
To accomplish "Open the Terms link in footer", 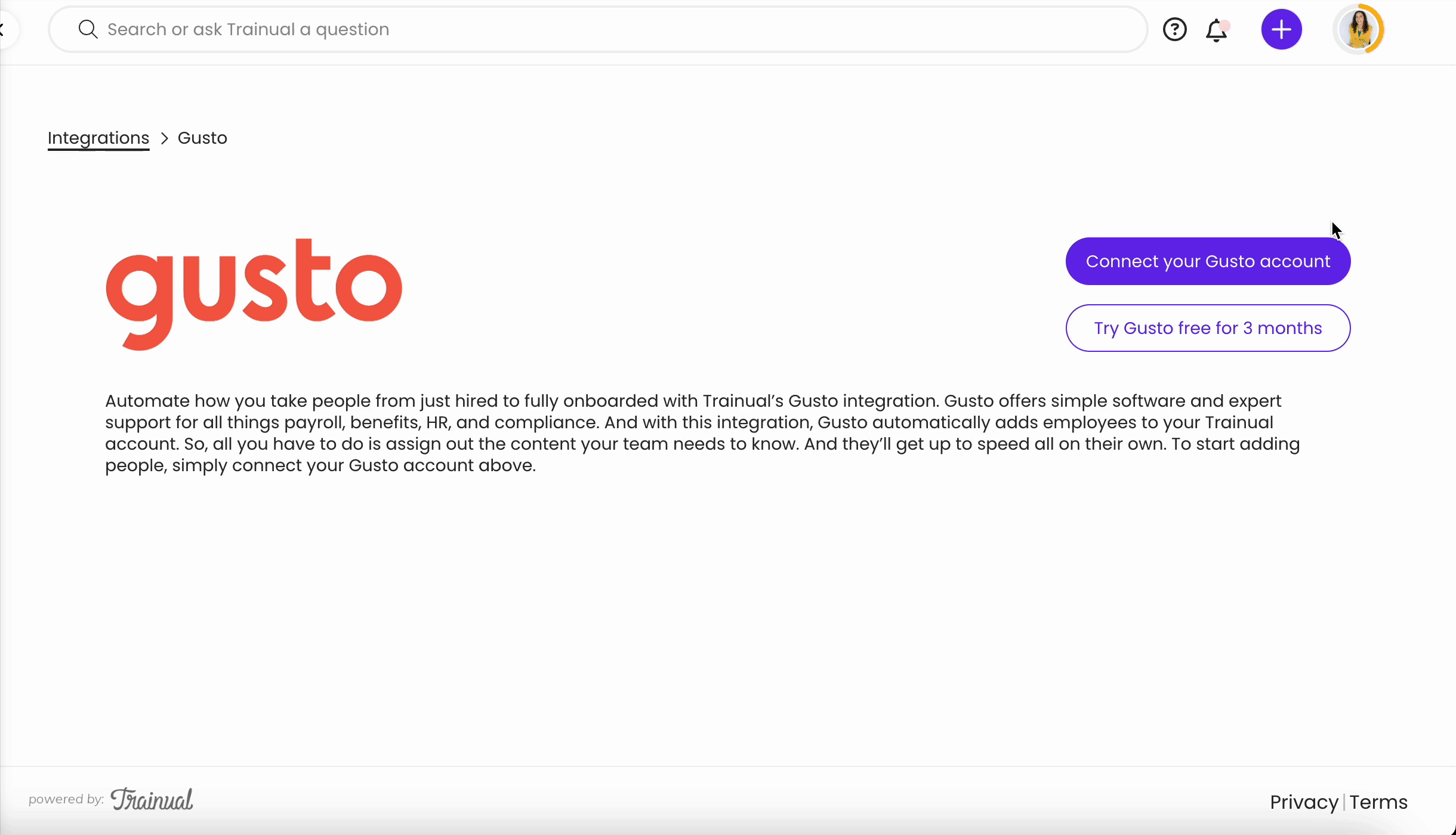I will click(x=1378, y=802).
